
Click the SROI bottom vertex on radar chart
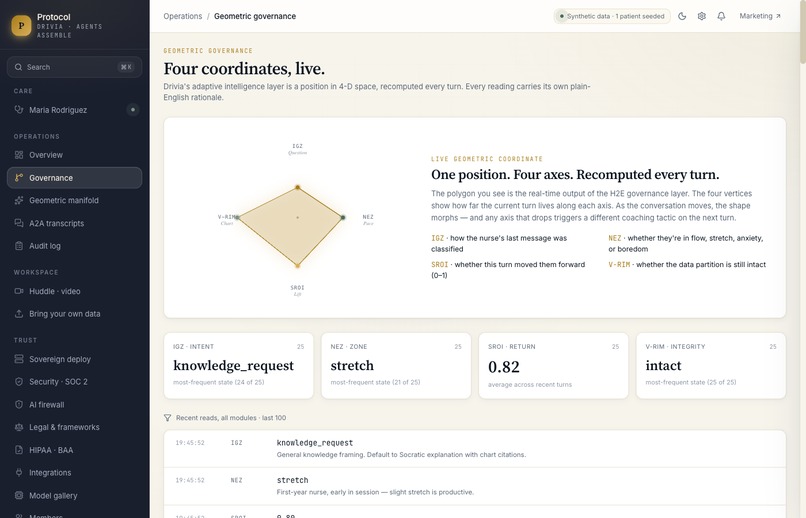tap(297, 266)
